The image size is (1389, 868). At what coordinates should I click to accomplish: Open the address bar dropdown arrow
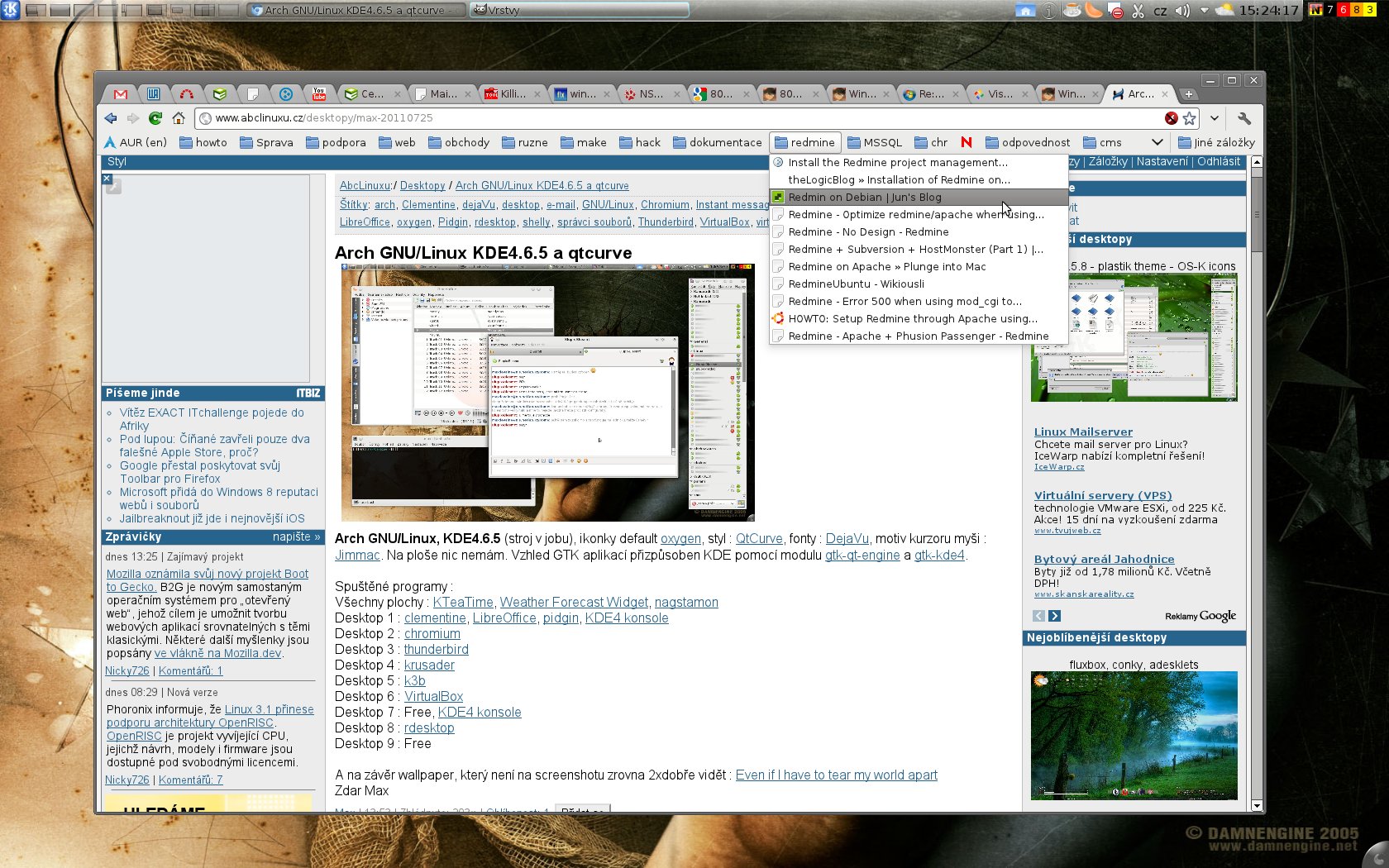click(x=1214, y=118)
